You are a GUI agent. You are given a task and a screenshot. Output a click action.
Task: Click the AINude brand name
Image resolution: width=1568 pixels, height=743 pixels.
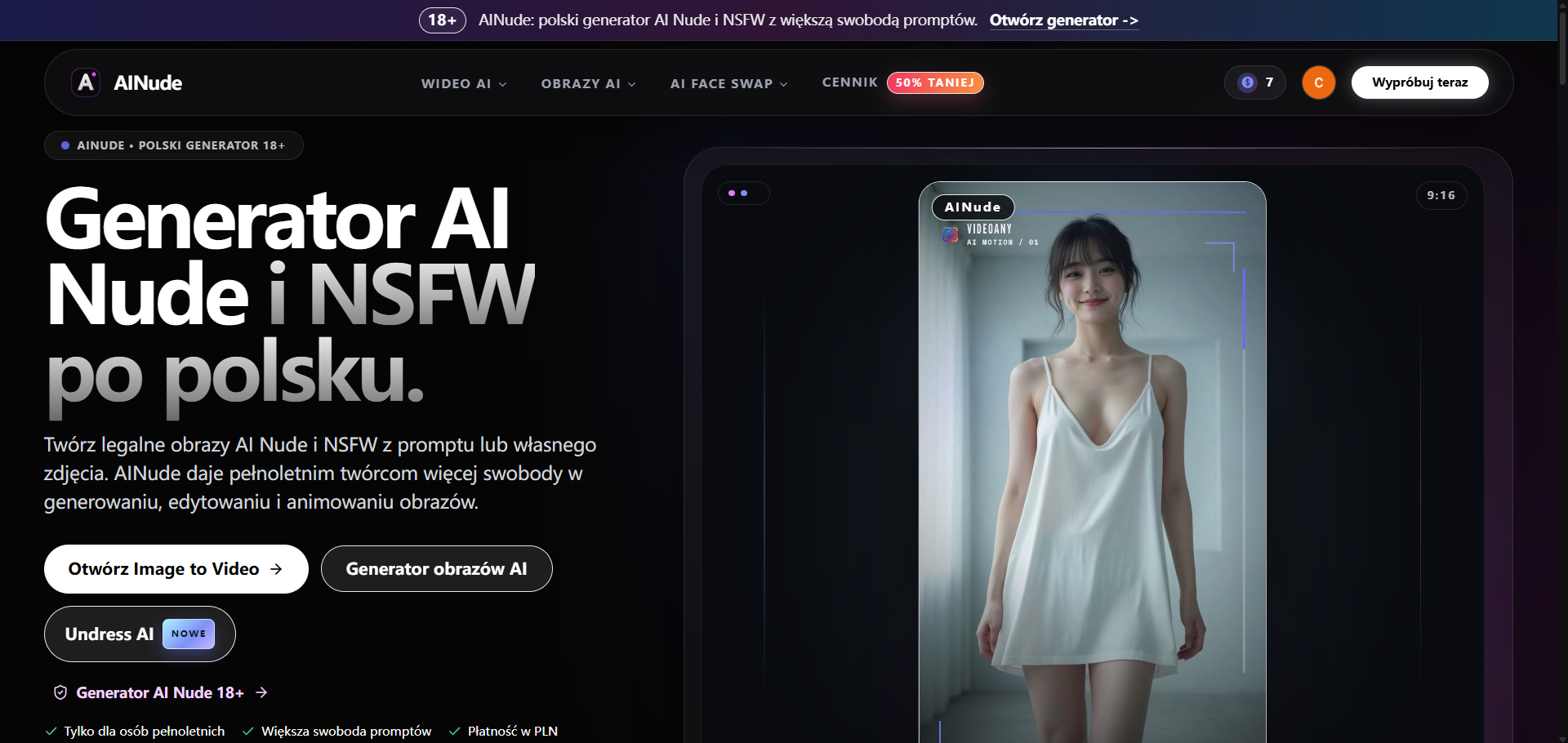coord(148,82)
